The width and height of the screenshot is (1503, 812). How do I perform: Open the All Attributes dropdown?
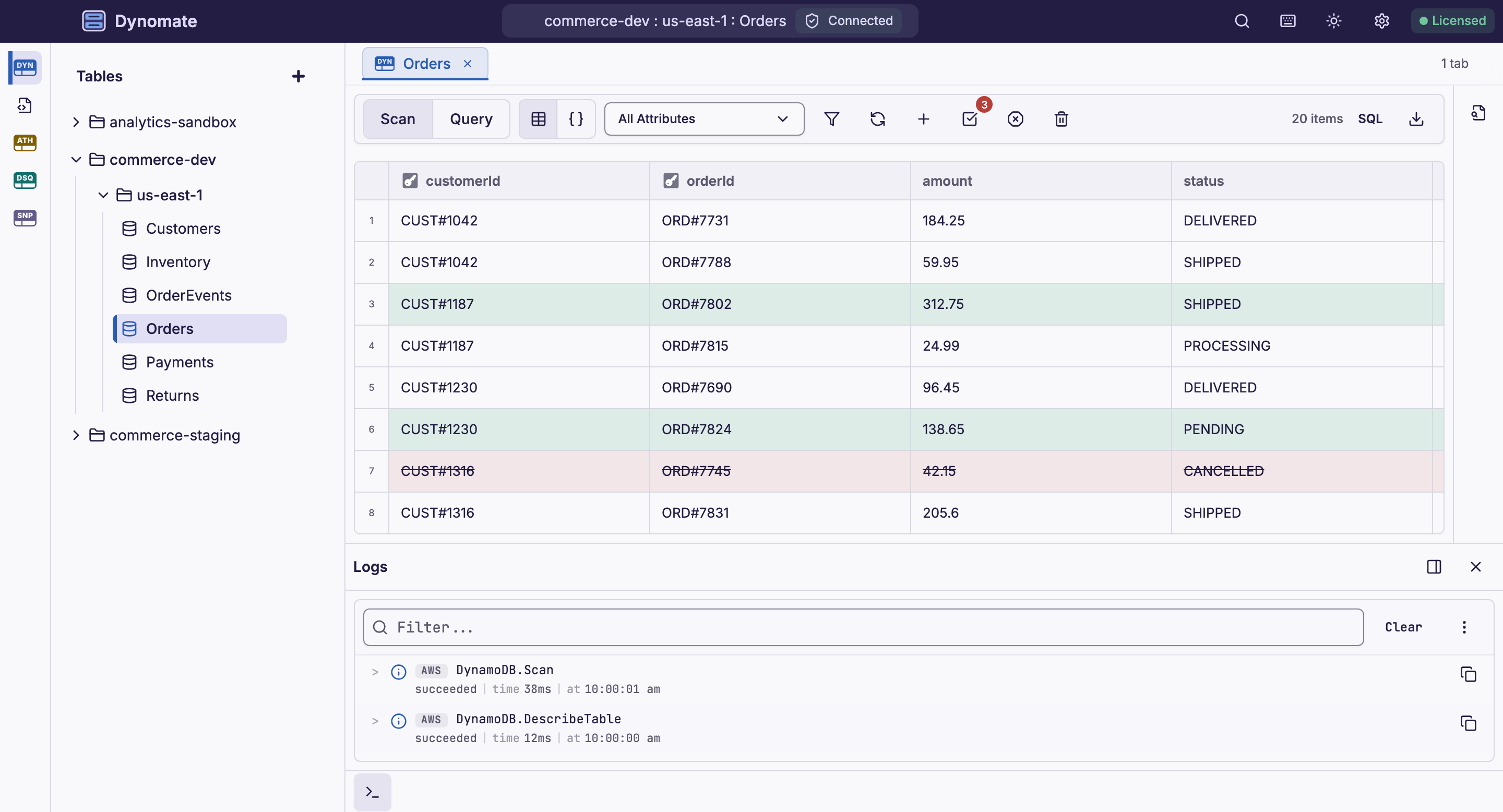[x=703, y=119]
